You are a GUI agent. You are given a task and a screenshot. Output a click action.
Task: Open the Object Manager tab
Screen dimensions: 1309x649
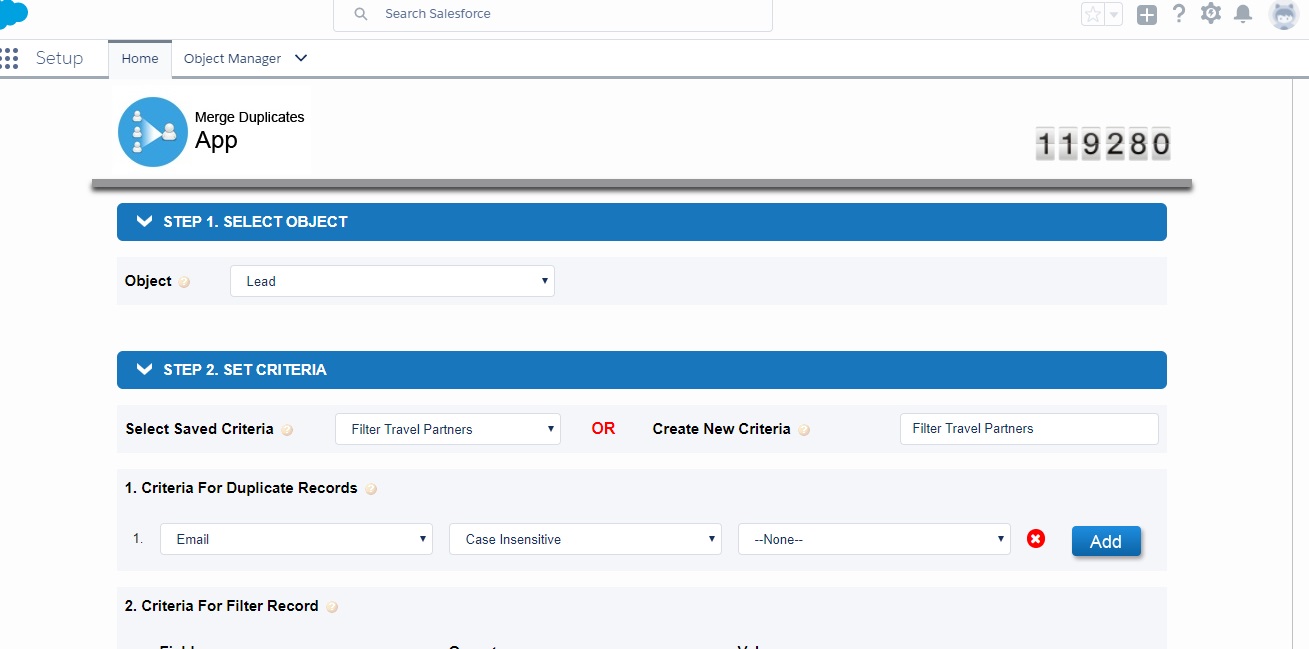[233, 58]
